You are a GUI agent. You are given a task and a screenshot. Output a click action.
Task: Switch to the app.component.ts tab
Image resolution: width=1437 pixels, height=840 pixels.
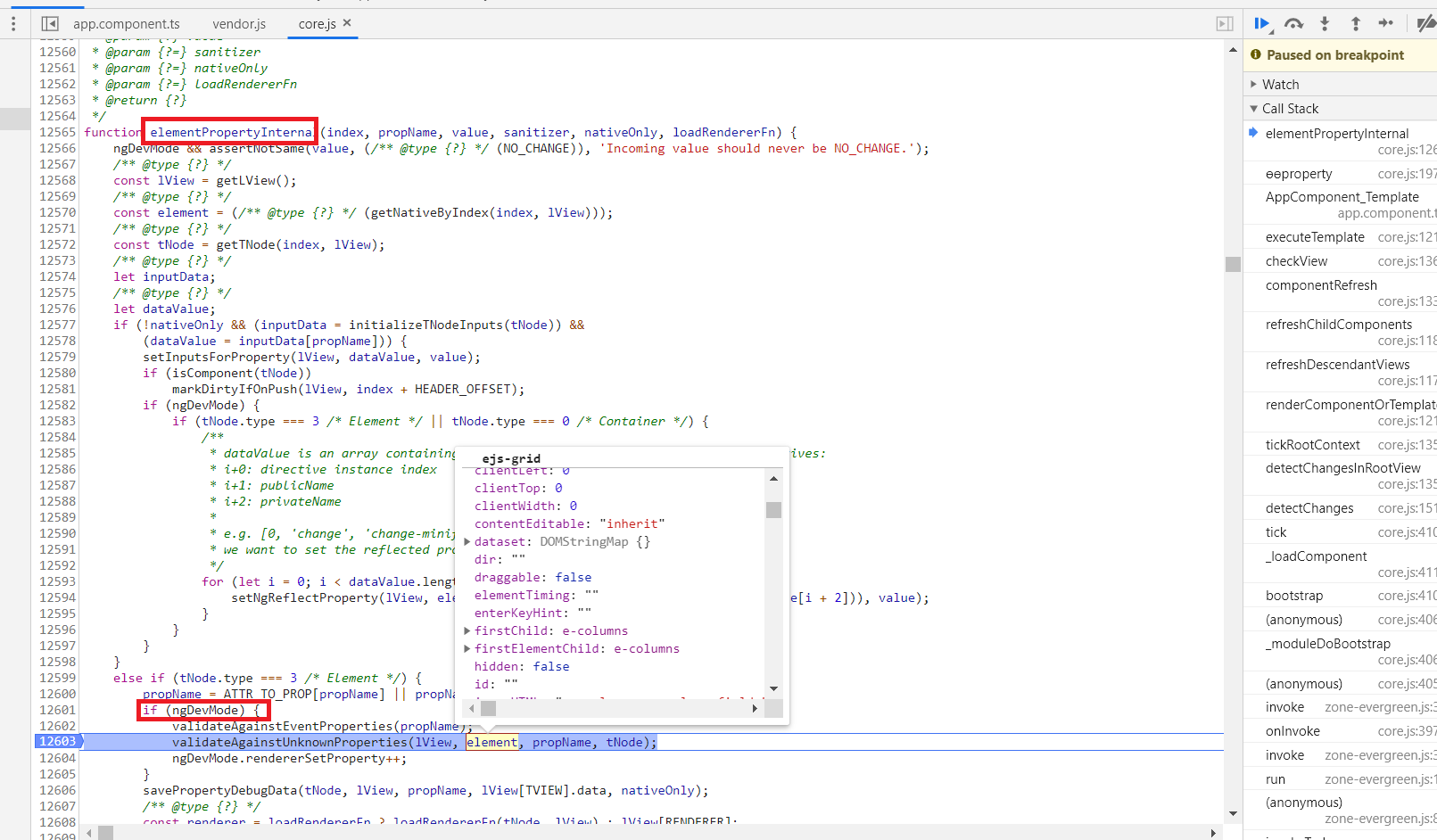coord(127,24)
